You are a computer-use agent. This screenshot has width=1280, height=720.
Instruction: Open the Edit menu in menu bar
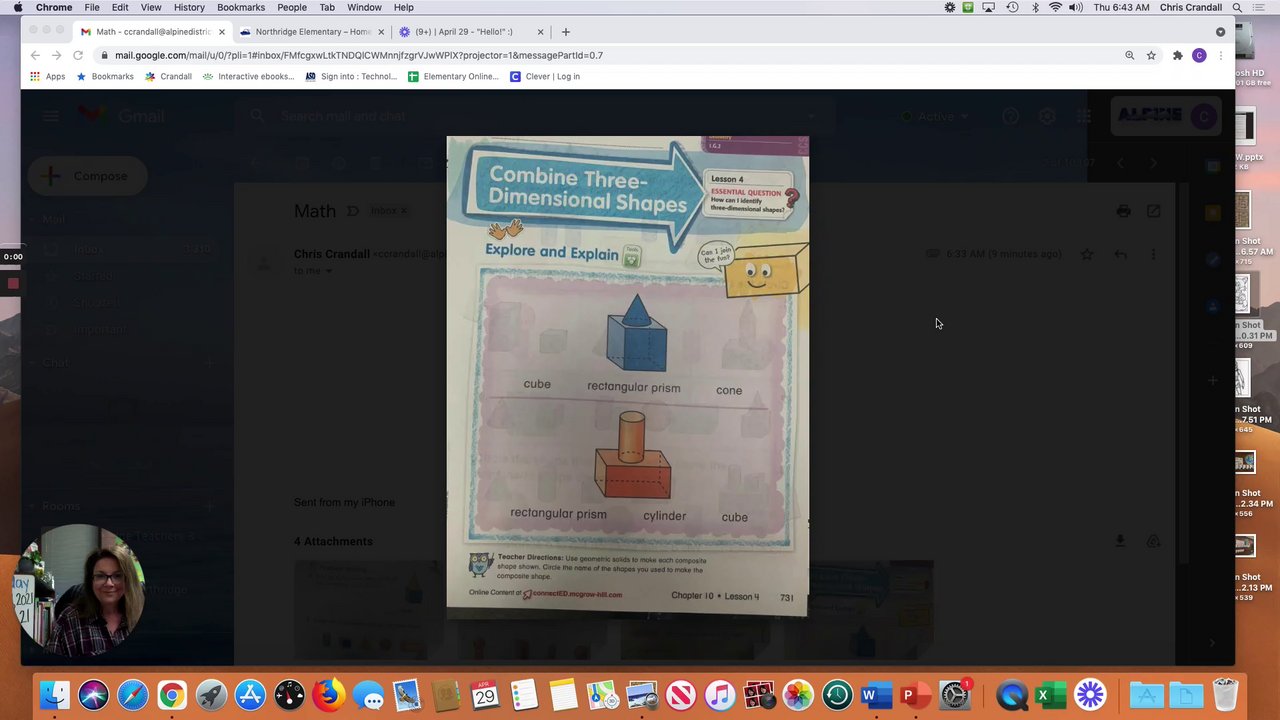(120, 7)
